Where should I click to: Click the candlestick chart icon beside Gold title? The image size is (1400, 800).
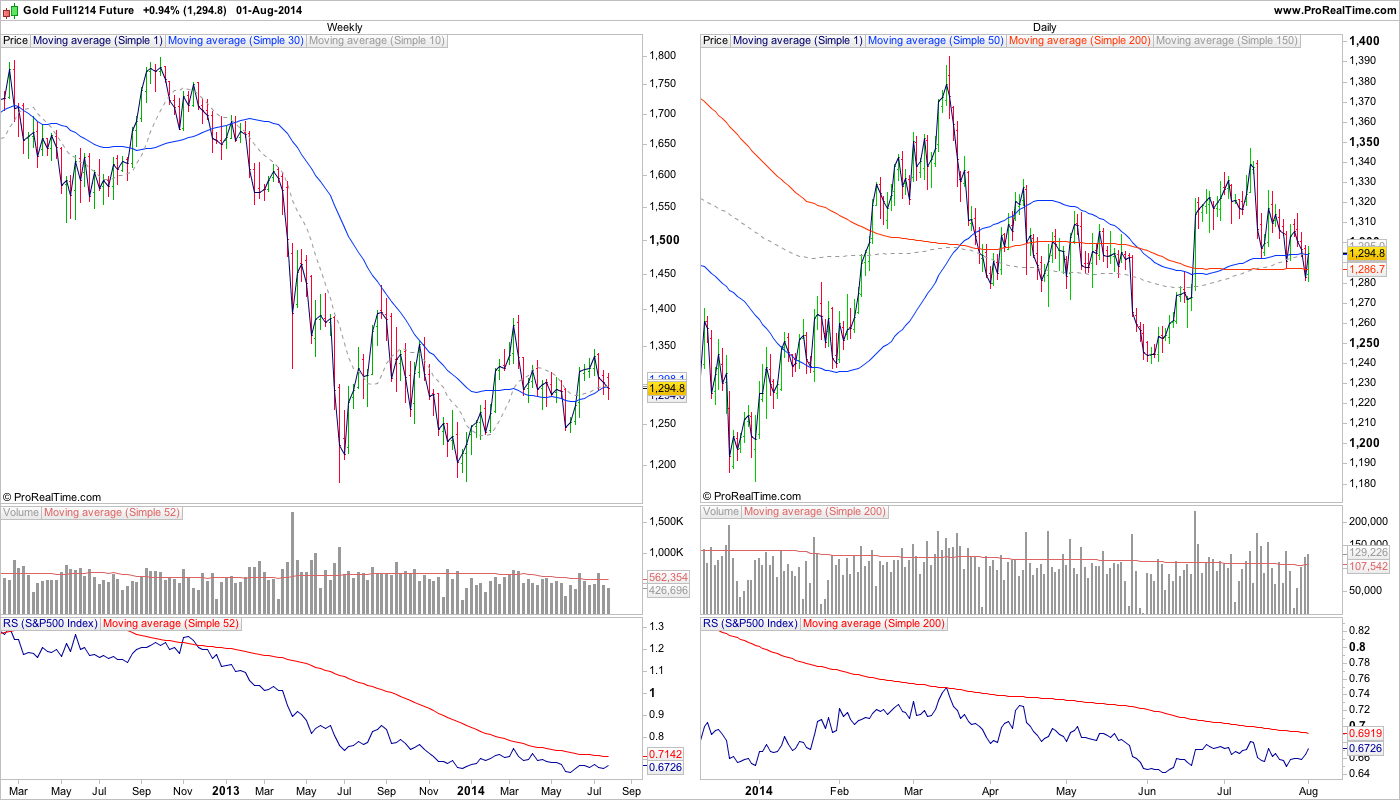pos(13,10)
